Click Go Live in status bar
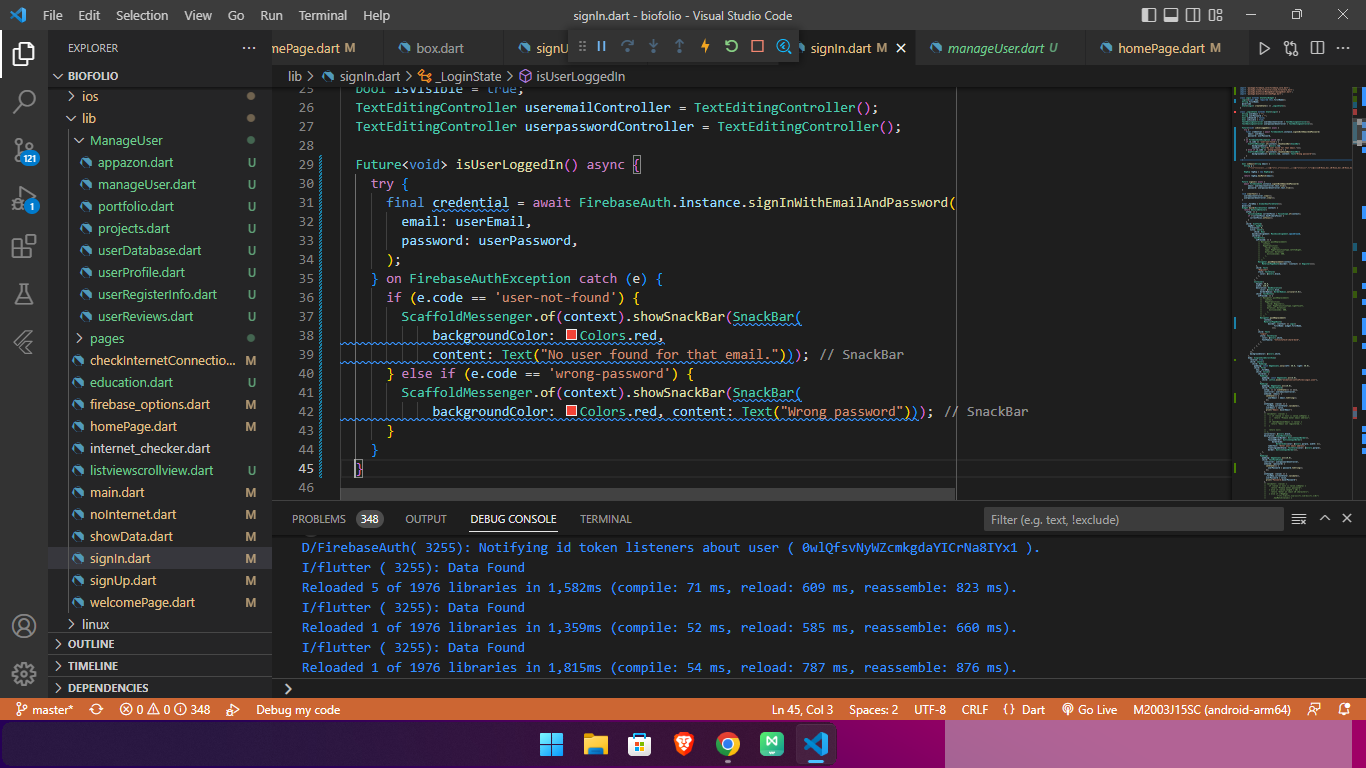1366x768 pixels. click(x=1089, y=709)
